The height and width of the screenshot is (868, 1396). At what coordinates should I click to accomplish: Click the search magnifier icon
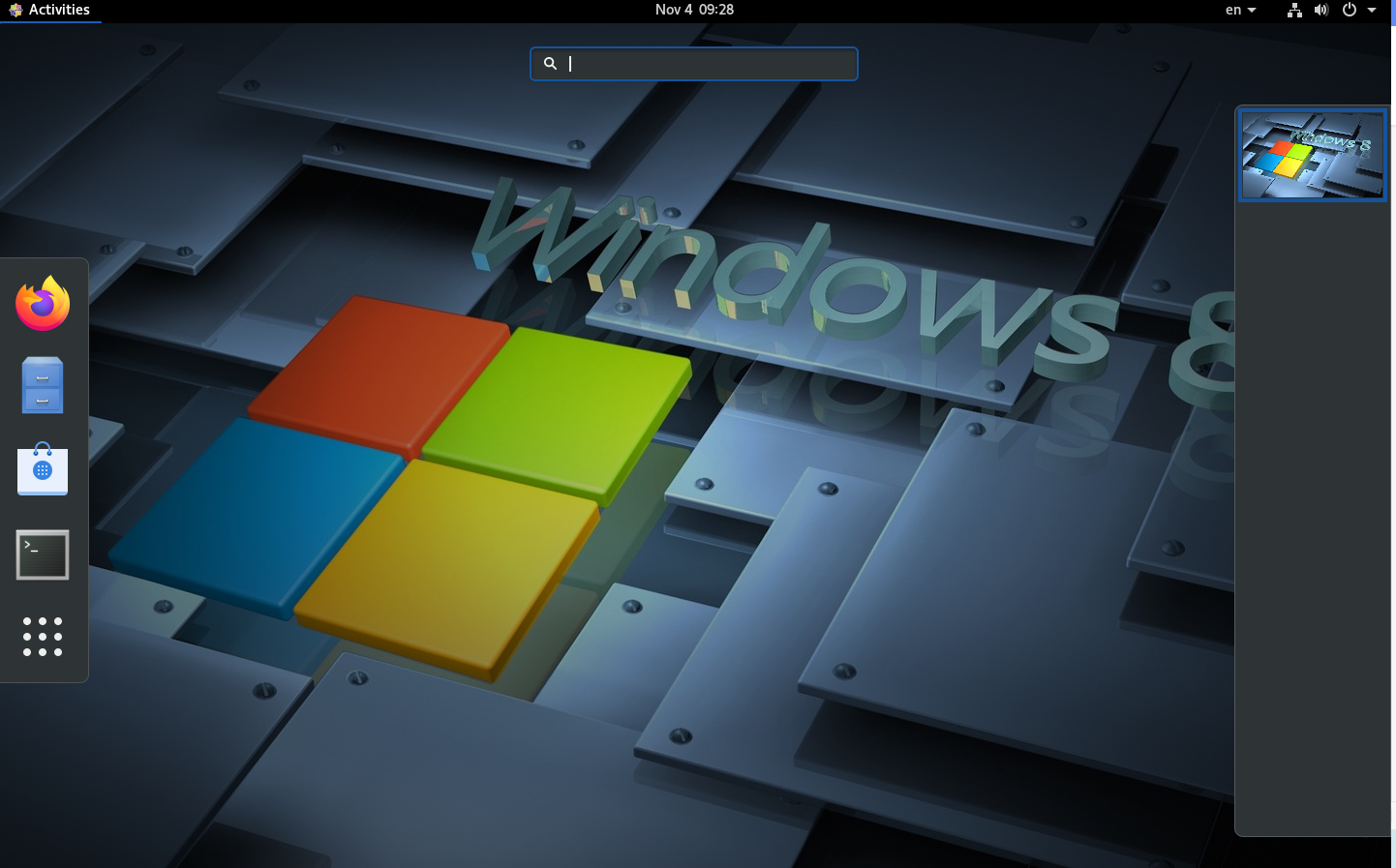coord(550,64)
